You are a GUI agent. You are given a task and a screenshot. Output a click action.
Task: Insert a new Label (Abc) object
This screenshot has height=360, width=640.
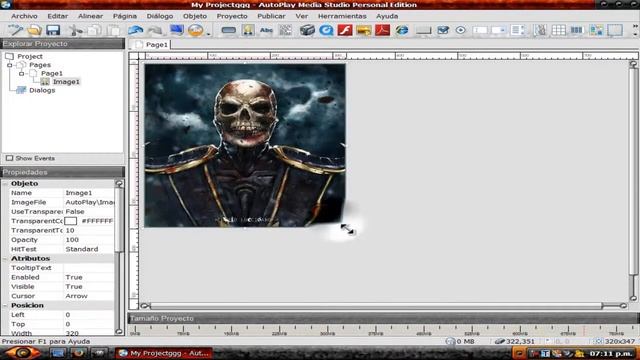pos(267,30)
